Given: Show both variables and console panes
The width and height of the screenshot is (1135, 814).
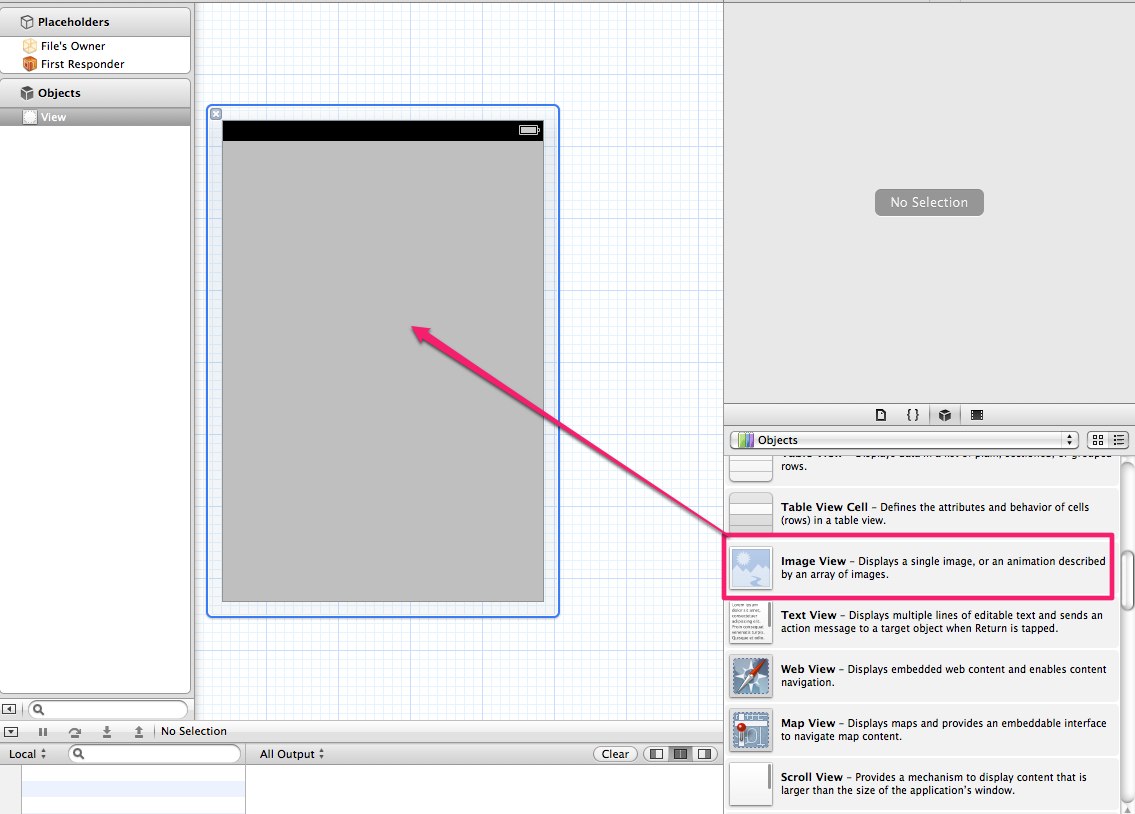Looking at the screenshot, I should click(680, 754).
